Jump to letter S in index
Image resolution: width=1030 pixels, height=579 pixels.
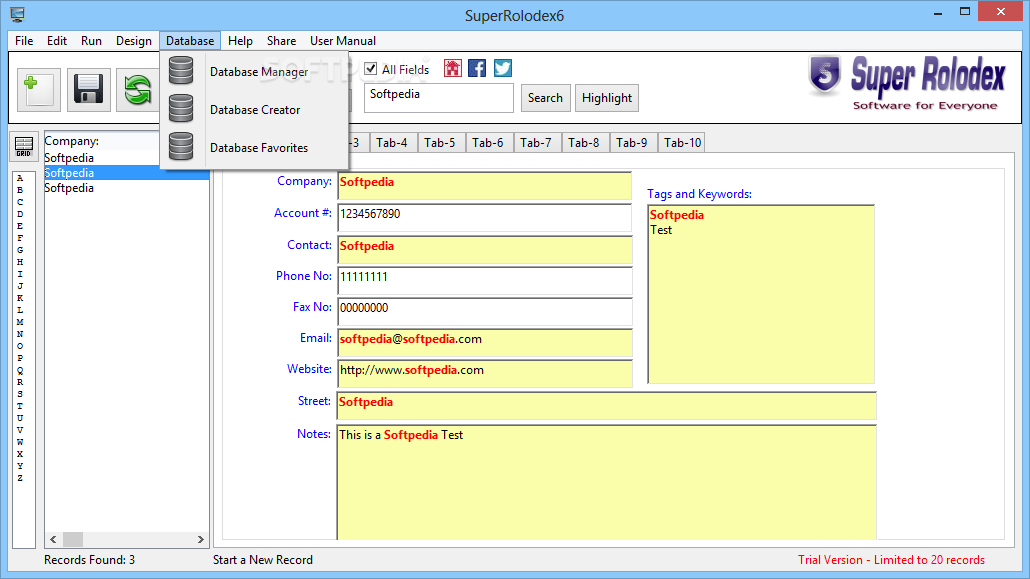tap(20, 394)
